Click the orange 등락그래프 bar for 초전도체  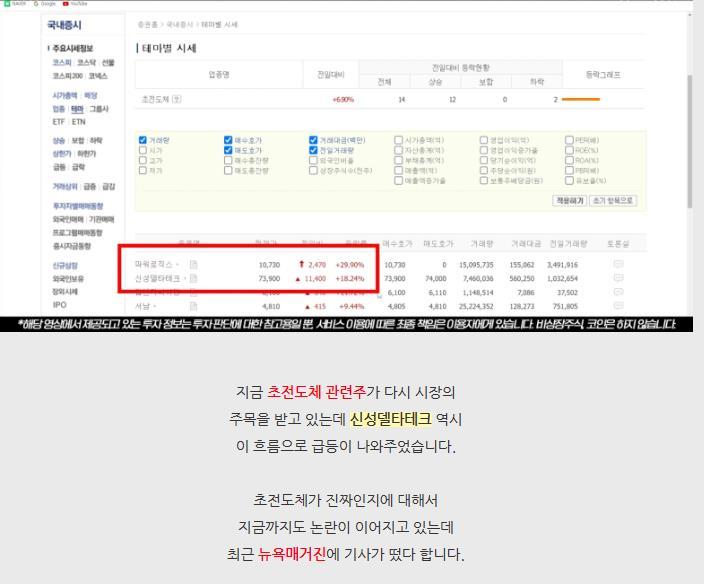click(x=581, y=99)
